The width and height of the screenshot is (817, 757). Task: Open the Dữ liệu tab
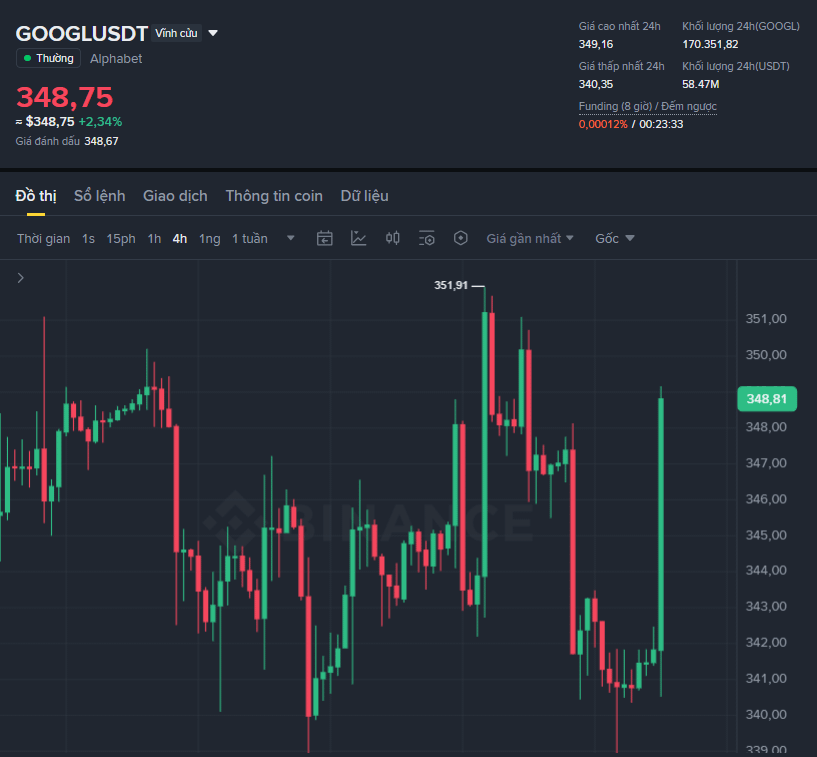(364, 196)
